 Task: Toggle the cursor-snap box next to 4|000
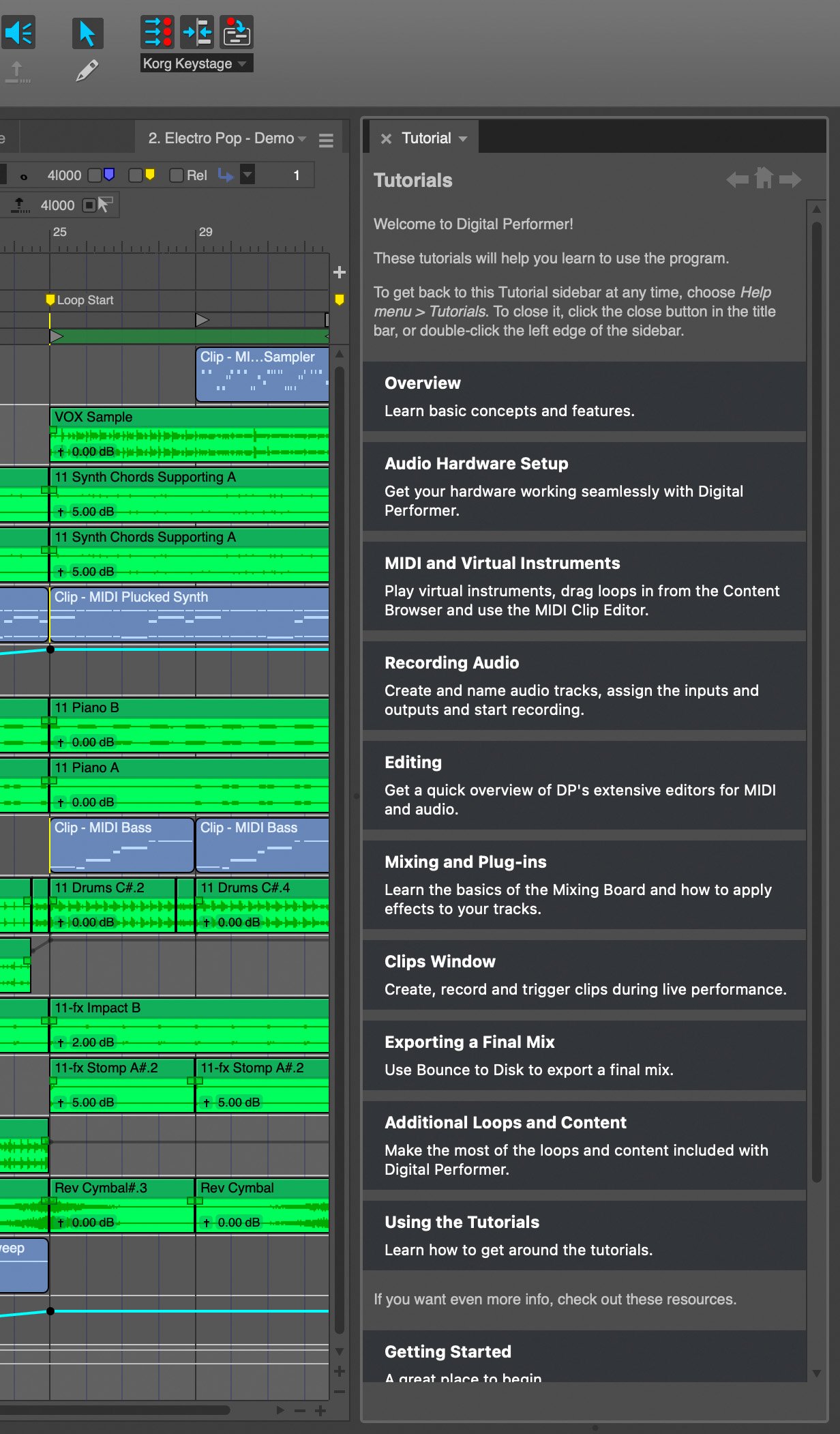coord(89,205)
